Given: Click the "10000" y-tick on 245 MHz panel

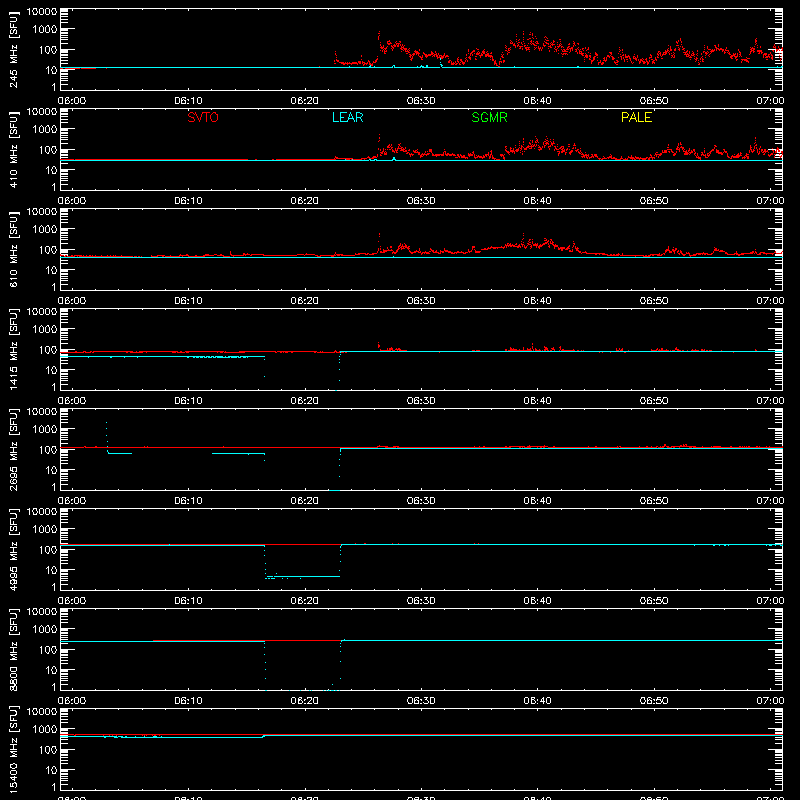Looking at the screenshot, I should point(42,12).
